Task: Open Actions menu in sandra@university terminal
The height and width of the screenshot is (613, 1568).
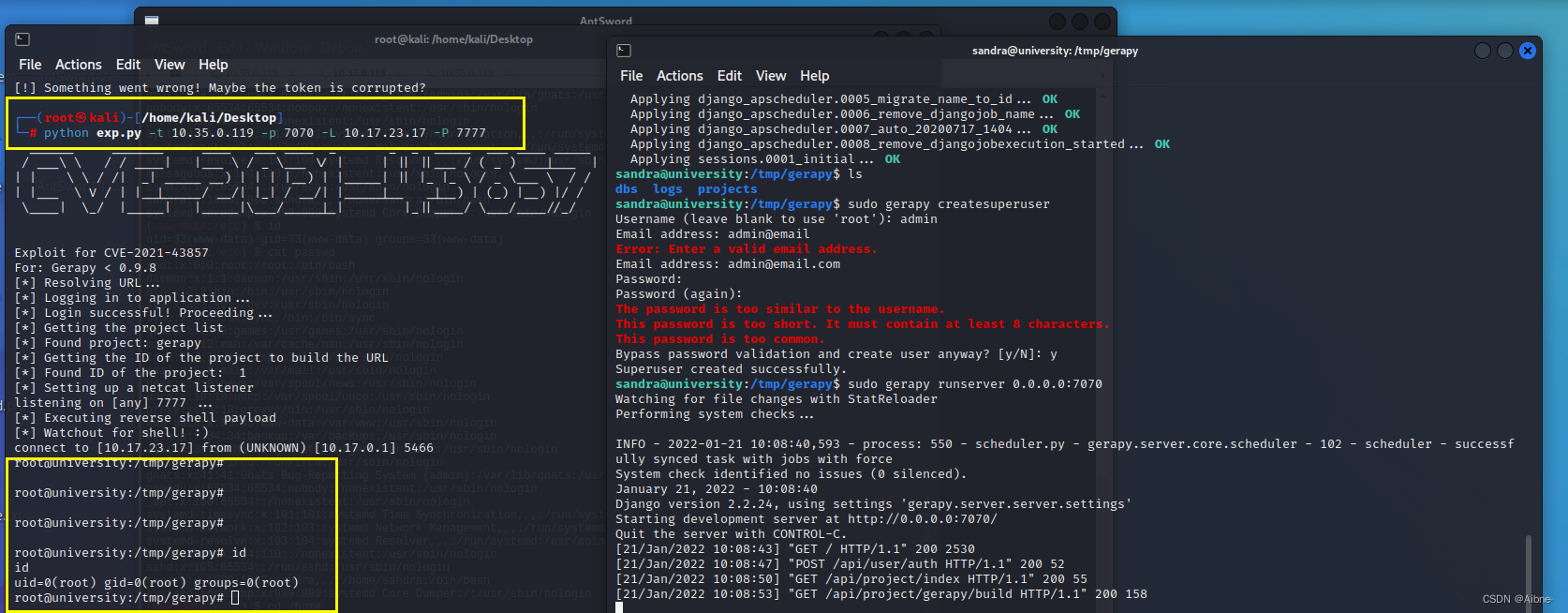Action: [680, 76]
